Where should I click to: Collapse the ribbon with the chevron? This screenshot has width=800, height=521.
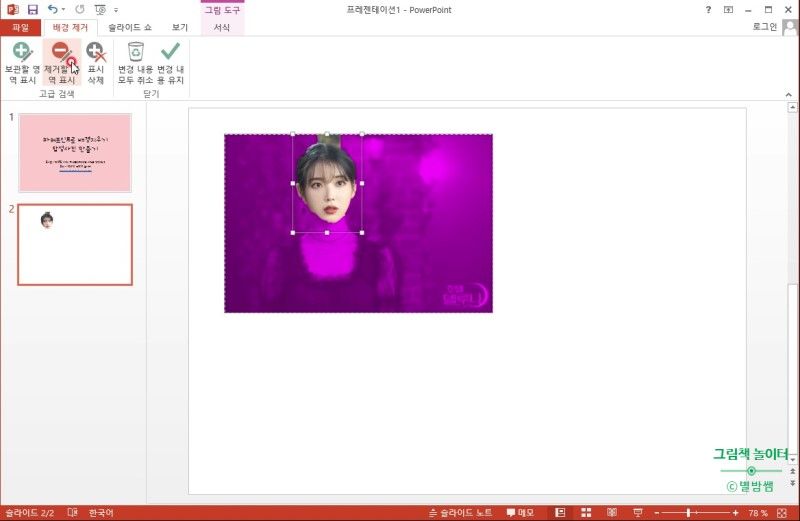[788, 95]
